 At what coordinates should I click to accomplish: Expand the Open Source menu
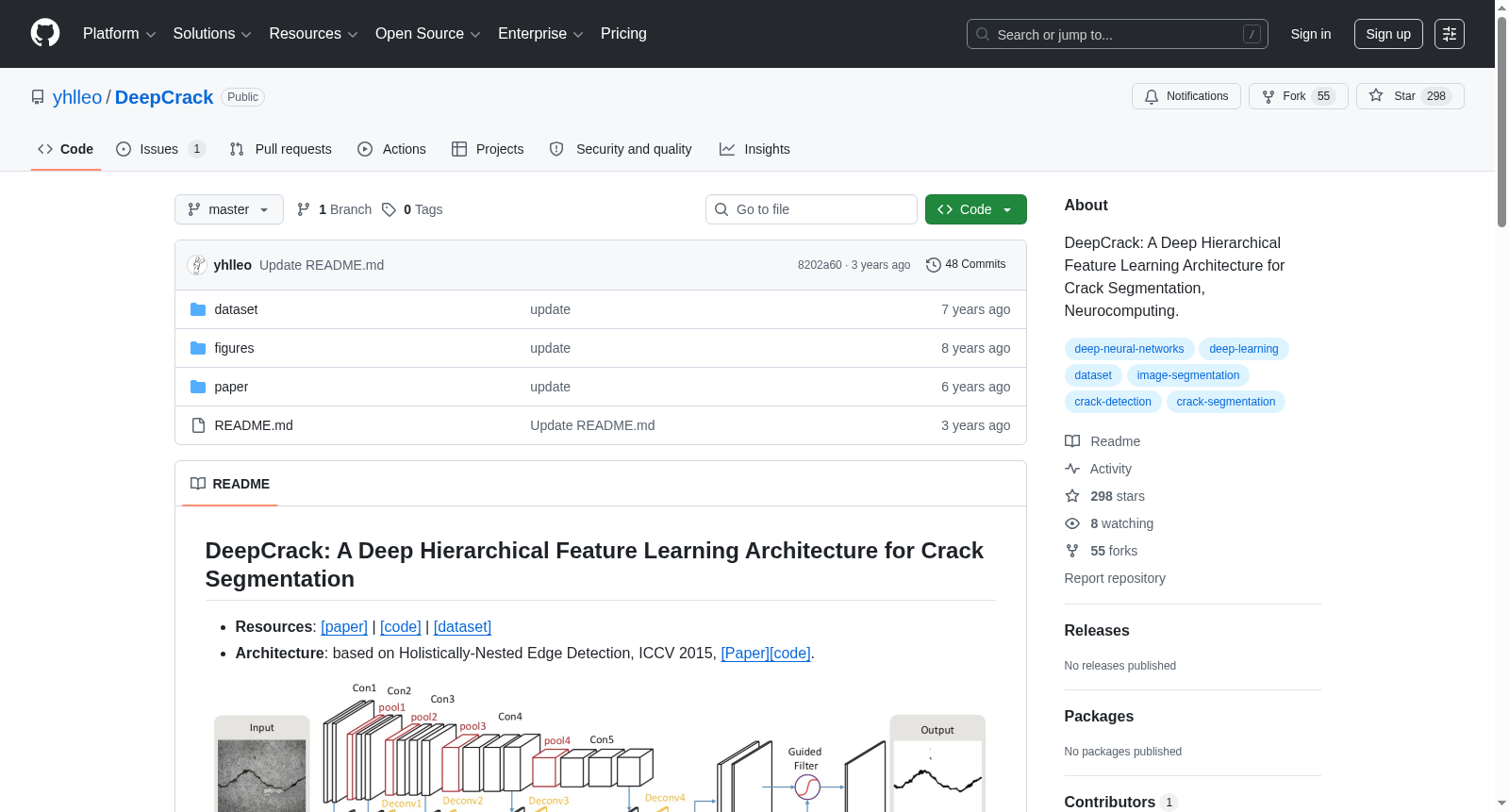(428, 34)
